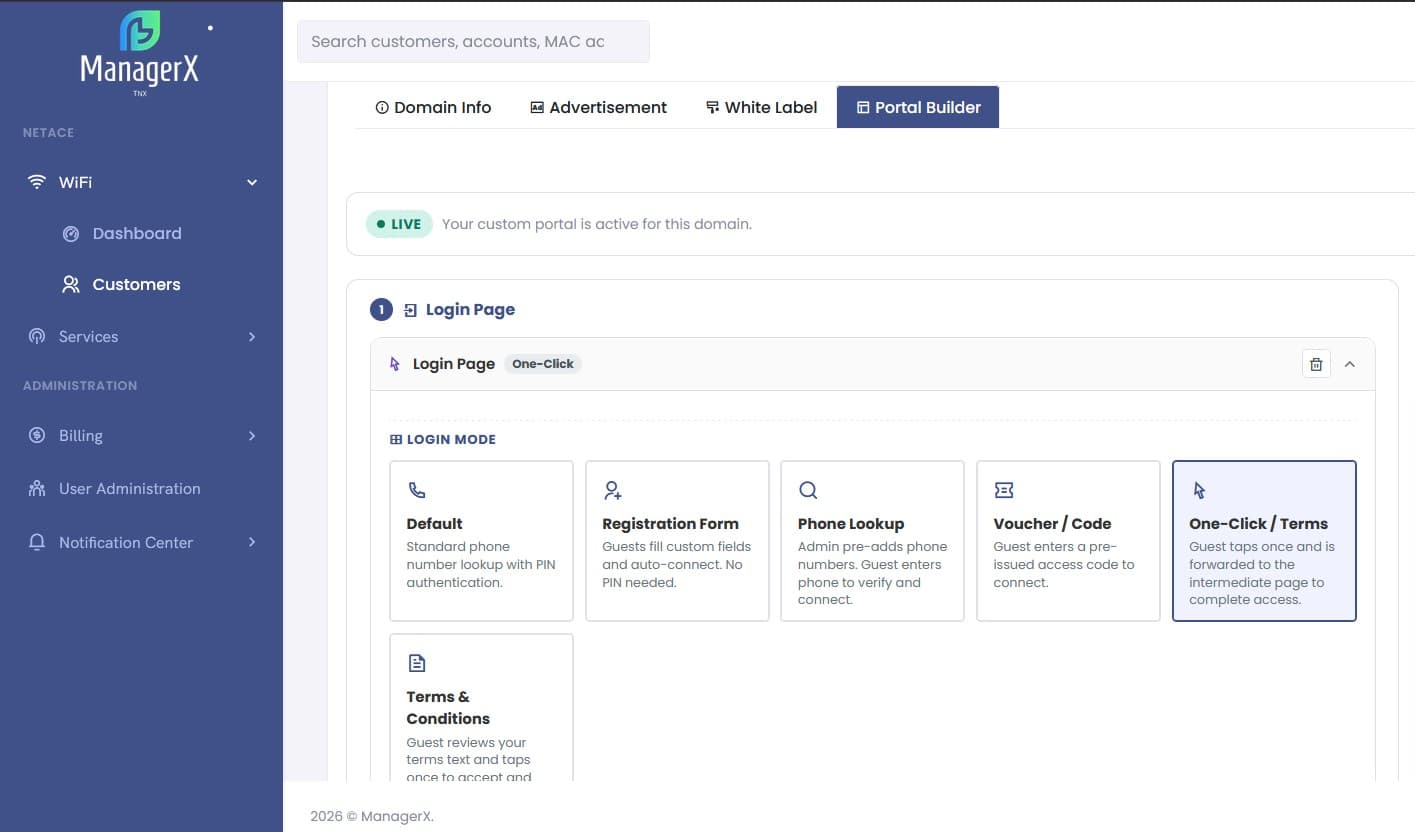Click the Billing dollar icon
Screen dimensions: 1415x832
coord(37,436)
